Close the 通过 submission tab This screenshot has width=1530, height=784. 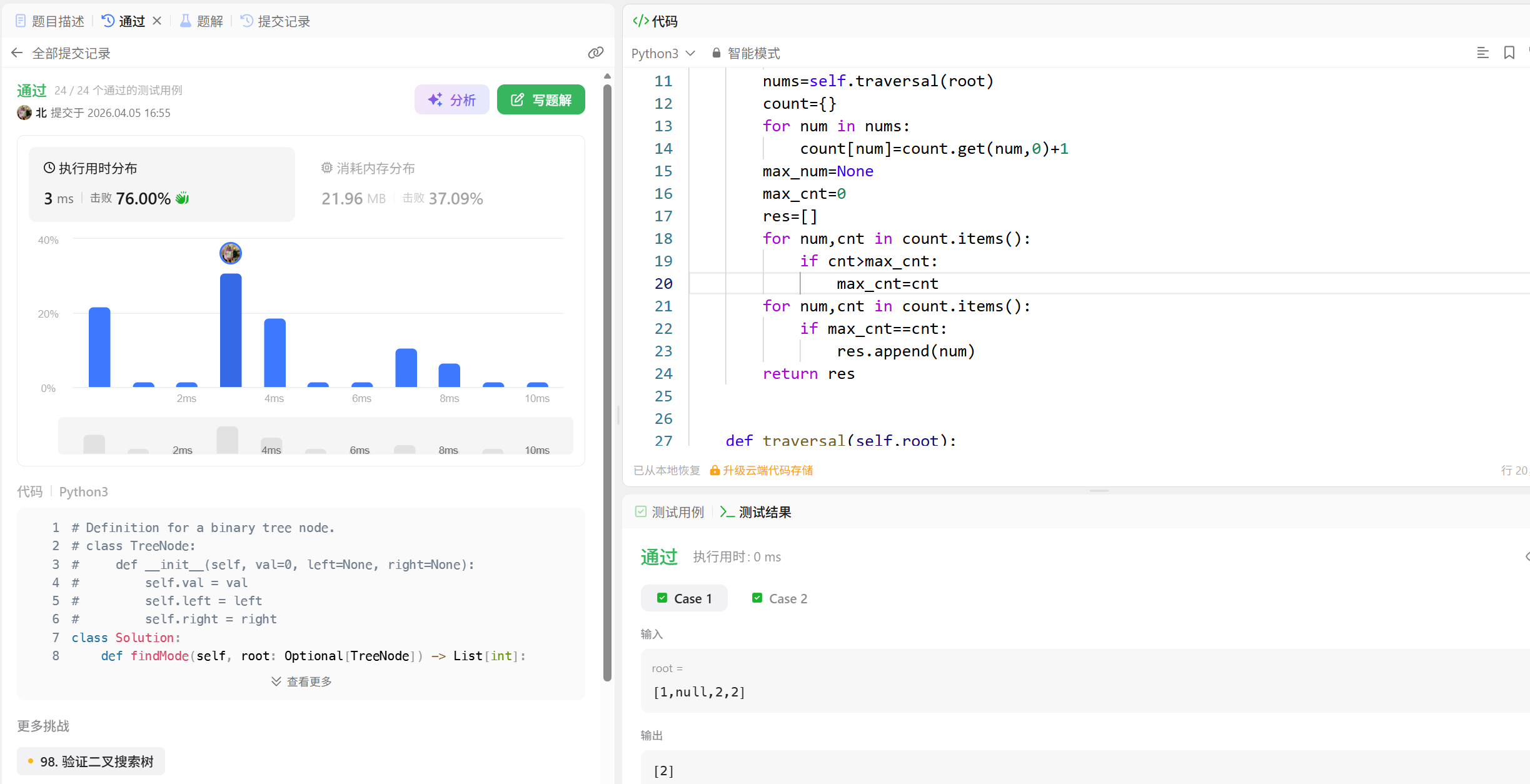[157, 21]
